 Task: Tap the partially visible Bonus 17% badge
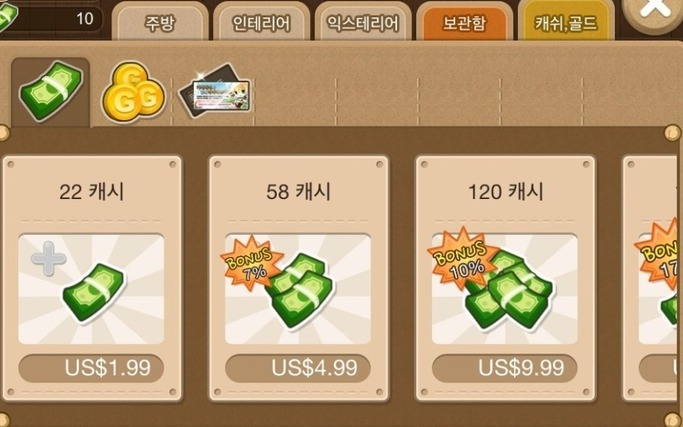pos(659,254)
